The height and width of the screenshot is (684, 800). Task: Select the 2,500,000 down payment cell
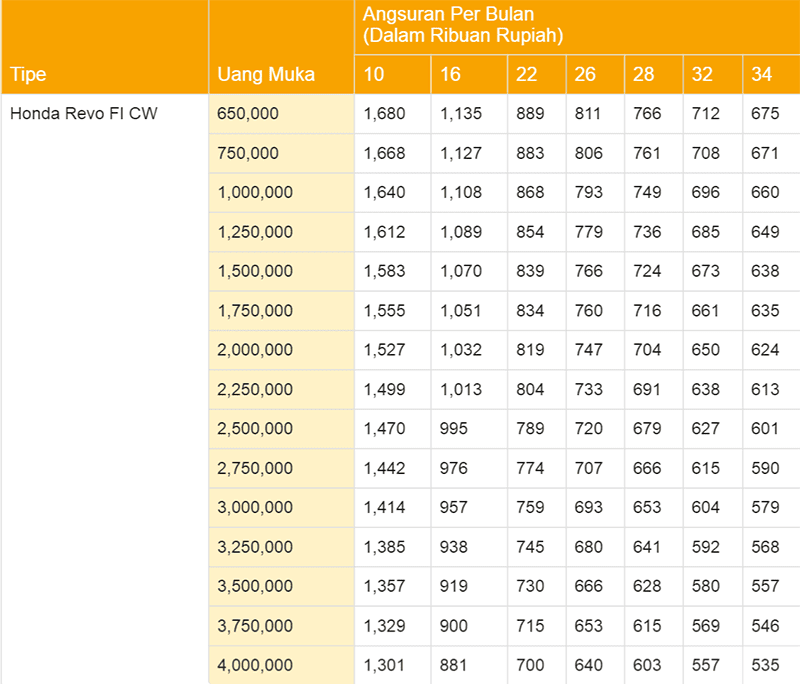(255, 429)
